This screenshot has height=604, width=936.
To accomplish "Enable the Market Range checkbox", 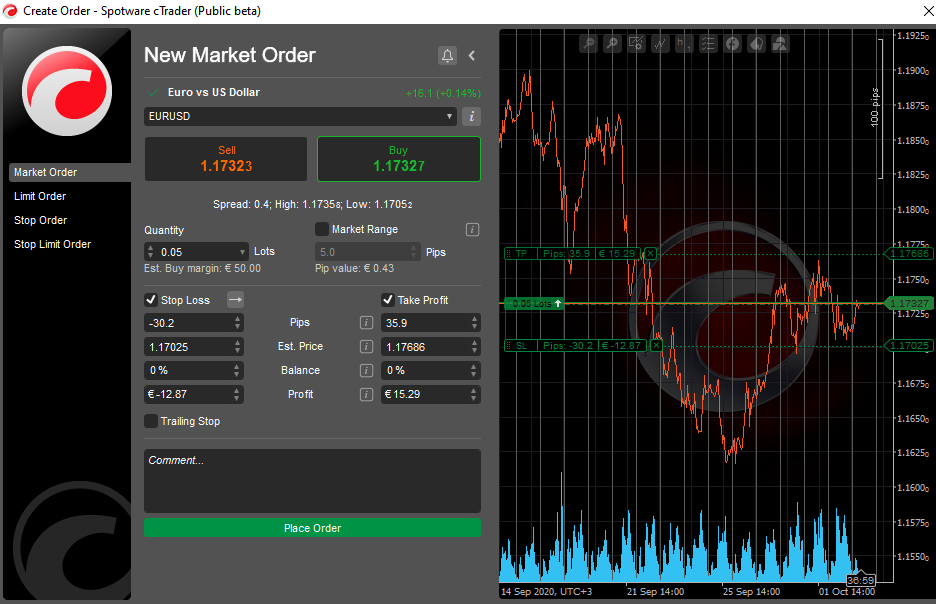I will pos(322,229).
